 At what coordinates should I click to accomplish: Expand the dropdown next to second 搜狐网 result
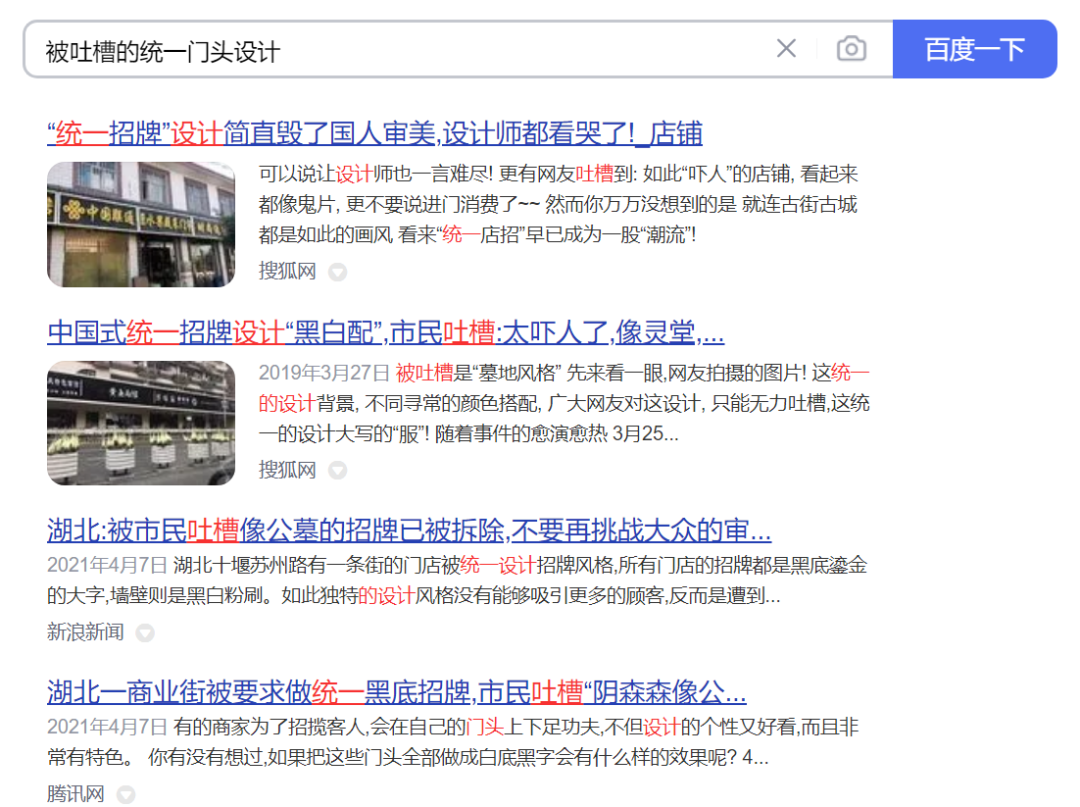click(x=338, y=470)
